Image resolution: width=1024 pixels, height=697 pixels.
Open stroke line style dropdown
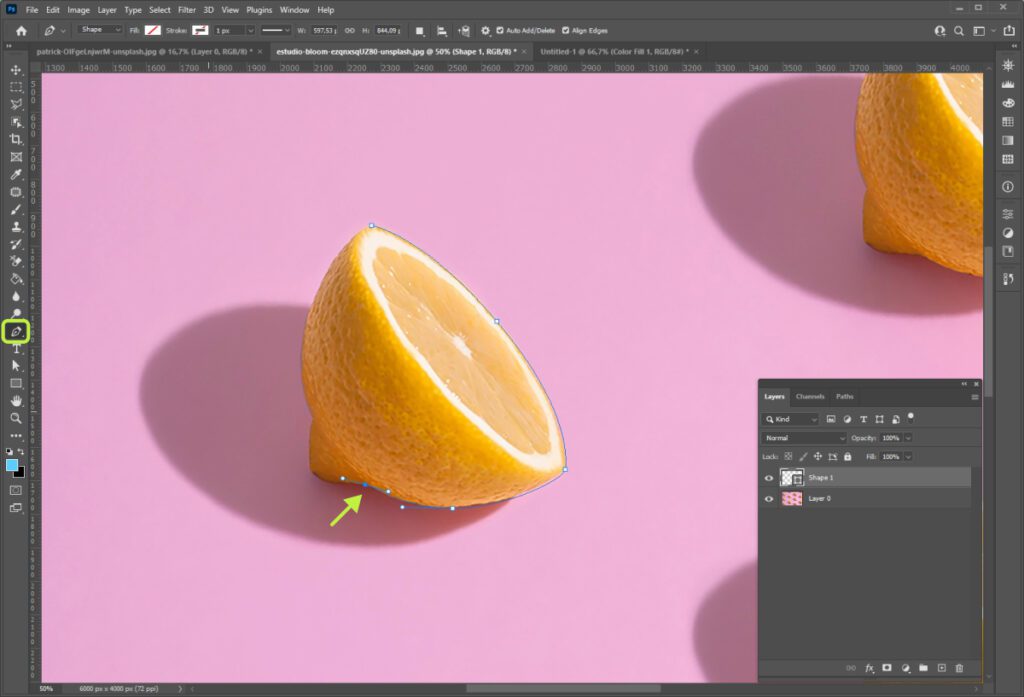click(276, 31)
